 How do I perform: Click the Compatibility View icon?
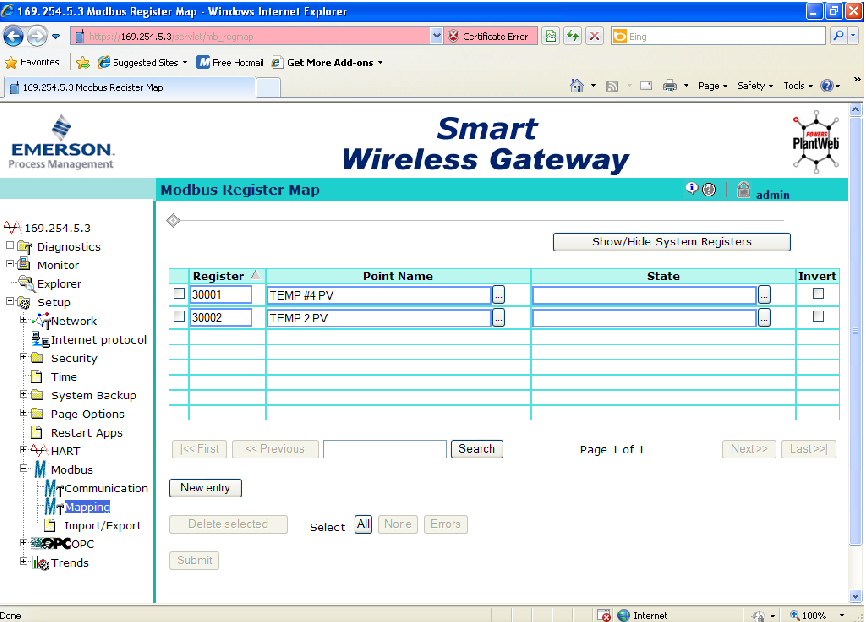pos(551,36)
